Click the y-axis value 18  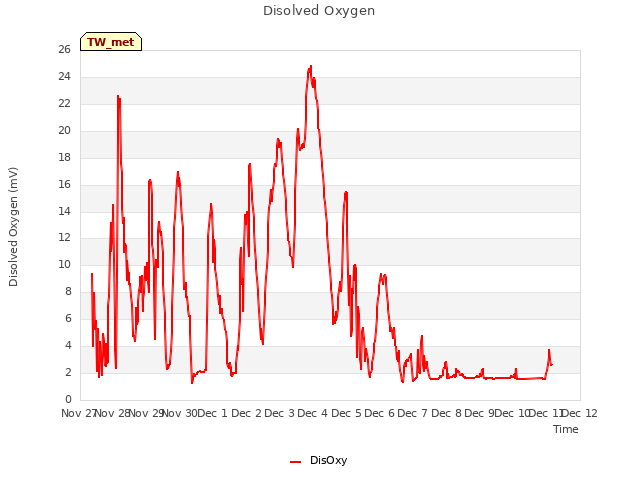click(x=64, y=158)
